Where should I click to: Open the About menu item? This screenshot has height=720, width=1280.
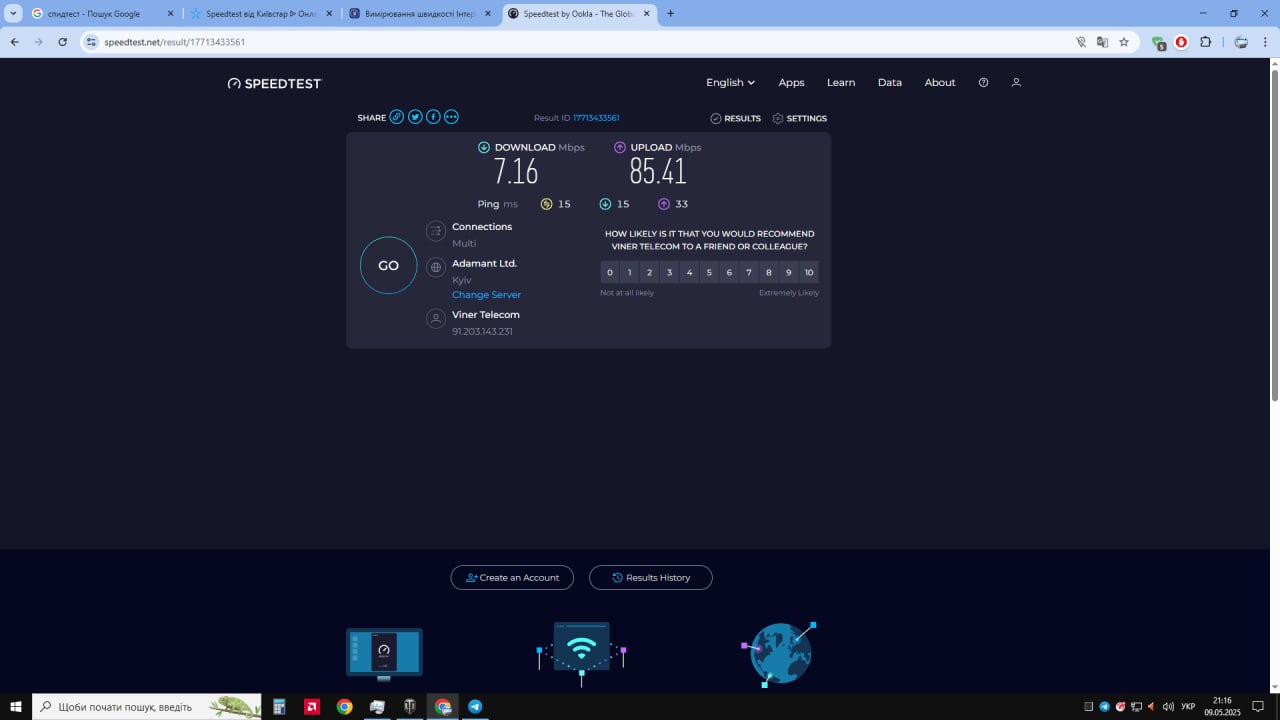tap(940, 83)
